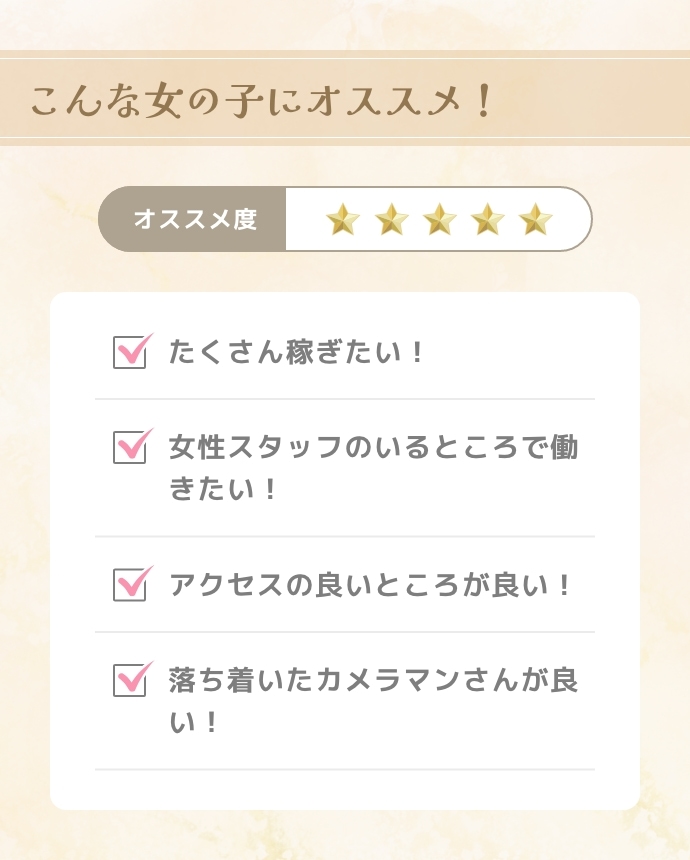This screenshot has height=860, width=690.
Task: Click the たくさん稼ぎたい！ text
Action: tap(297, 352)
